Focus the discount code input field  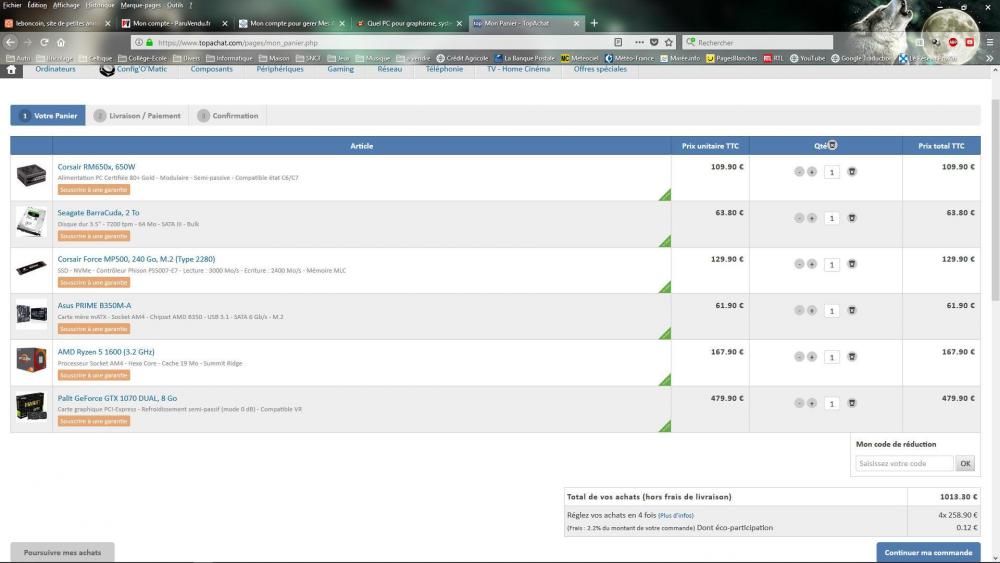(905, 463)
